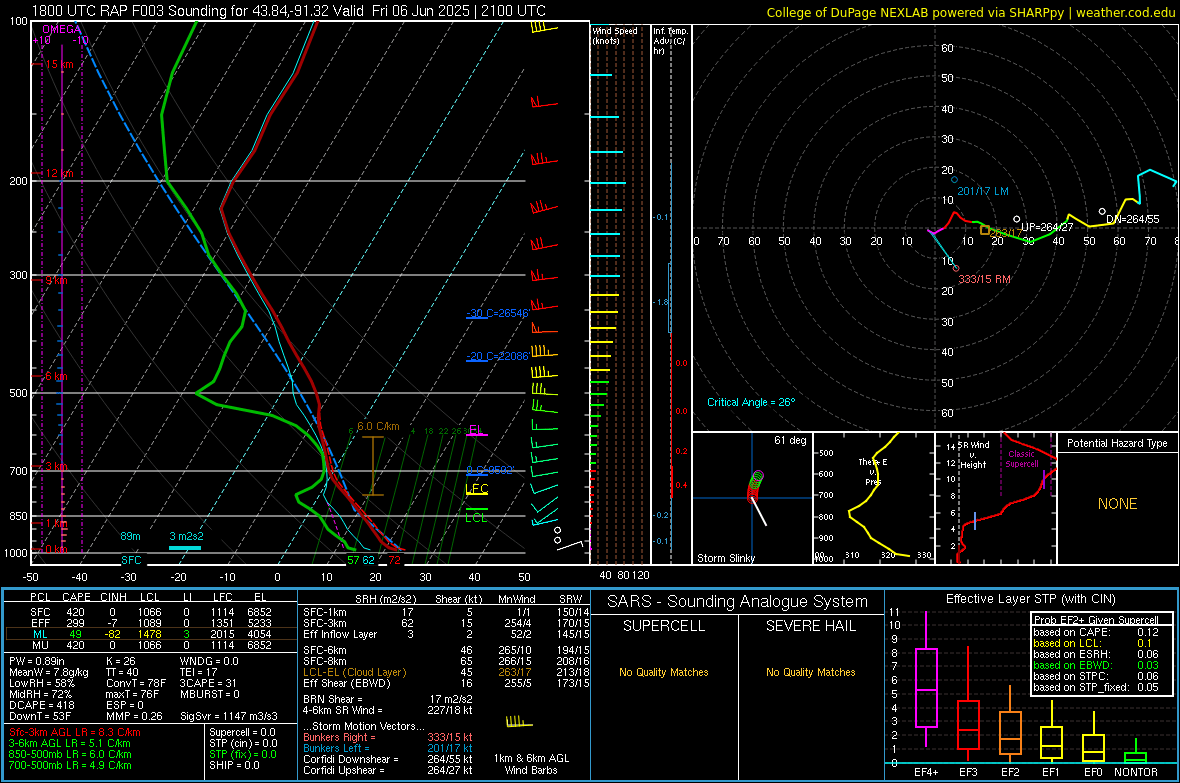This screenshot has width=1180, height=783.
Task: Click the magenta EL marker
Action: point(476,431)
